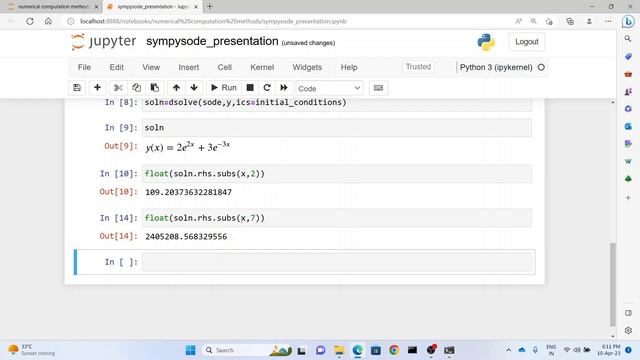The height and width of the screenshot is (360, 640).
Task: Click the Logout button
Action: [527, 42]
